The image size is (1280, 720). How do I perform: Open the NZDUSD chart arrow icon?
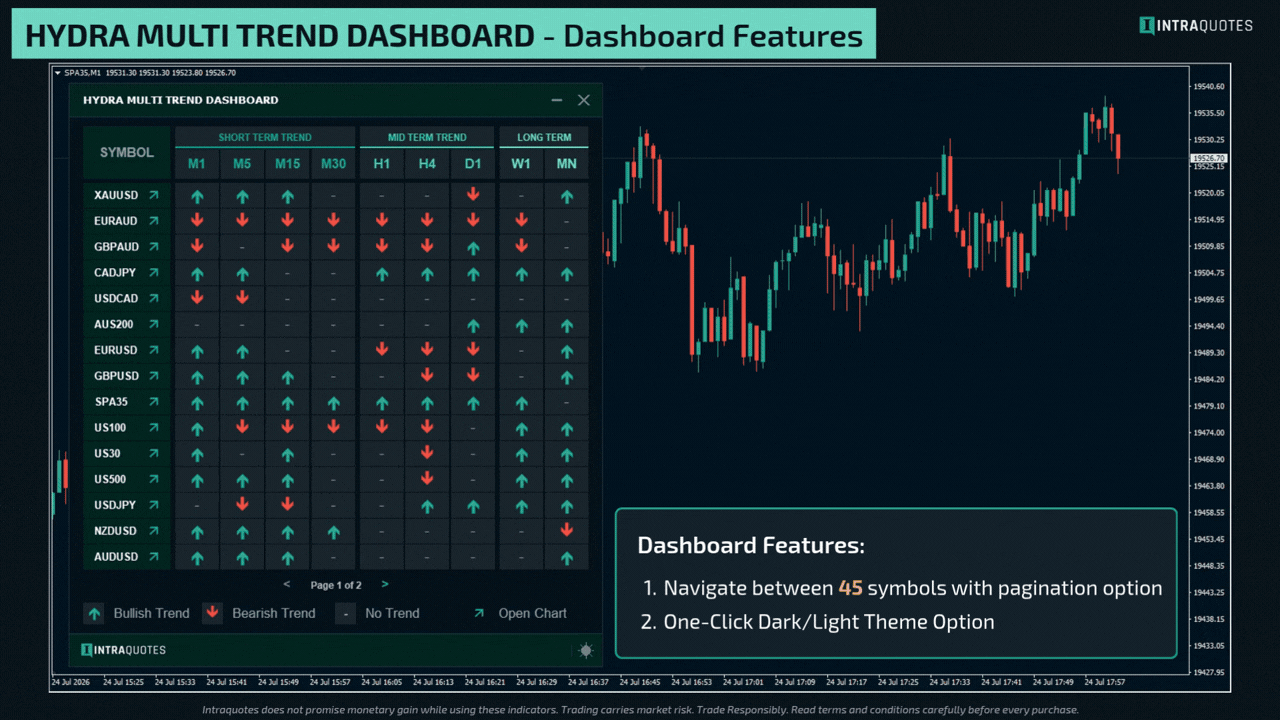point(154,531)
